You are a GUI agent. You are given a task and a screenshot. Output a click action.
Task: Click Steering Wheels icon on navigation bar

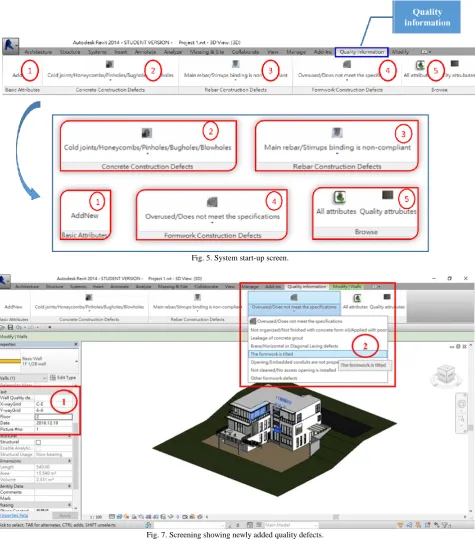tap(461, 404)
